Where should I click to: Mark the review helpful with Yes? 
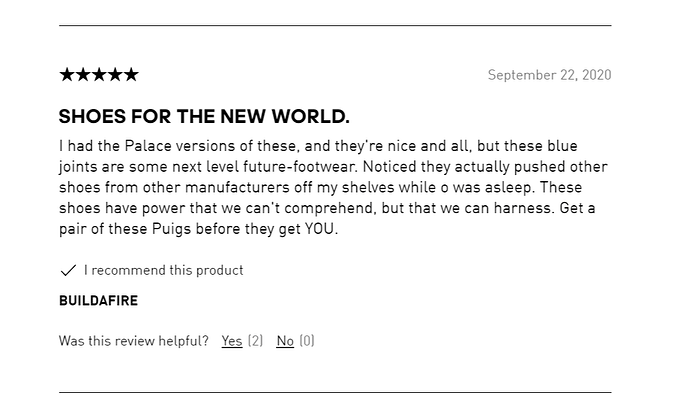[232, 341]
